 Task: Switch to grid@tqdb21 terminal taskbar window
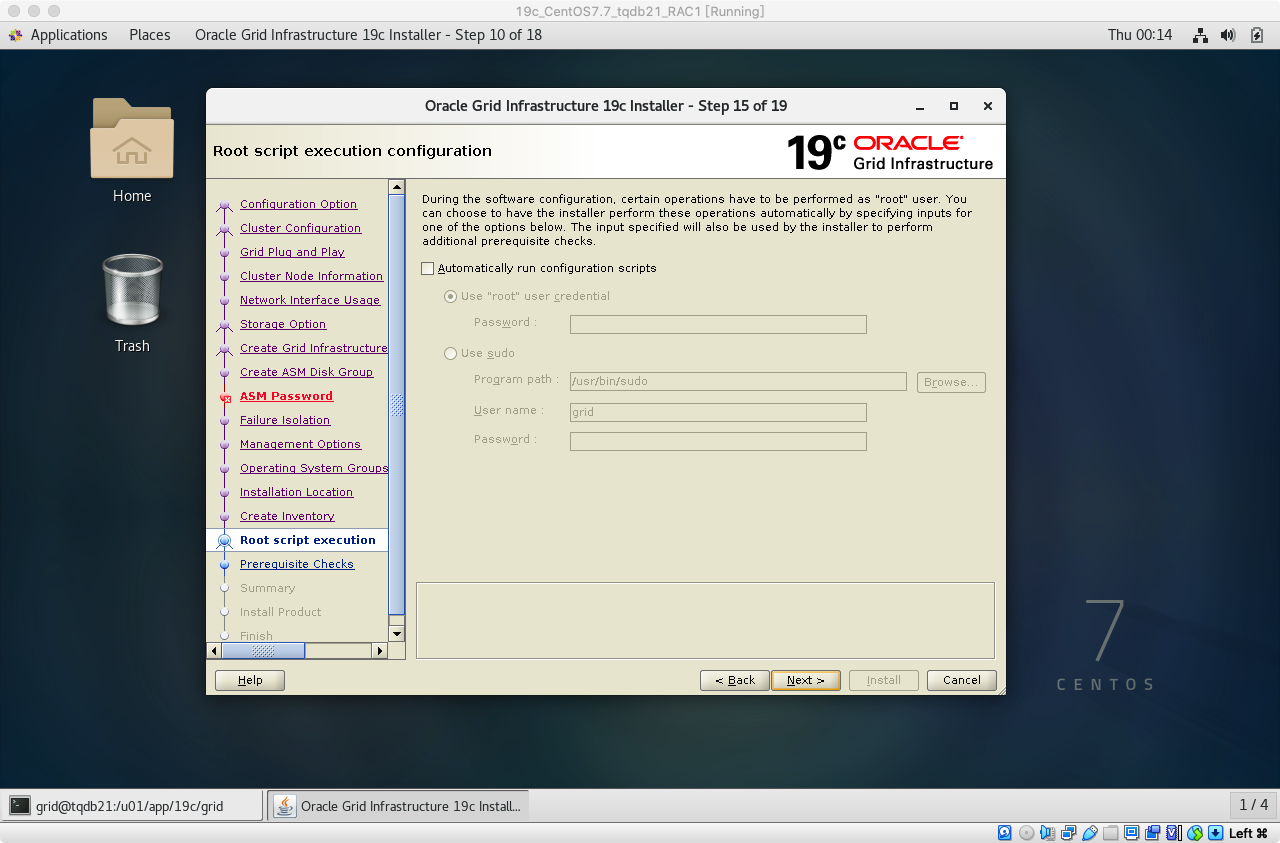[x=134, y=806]
